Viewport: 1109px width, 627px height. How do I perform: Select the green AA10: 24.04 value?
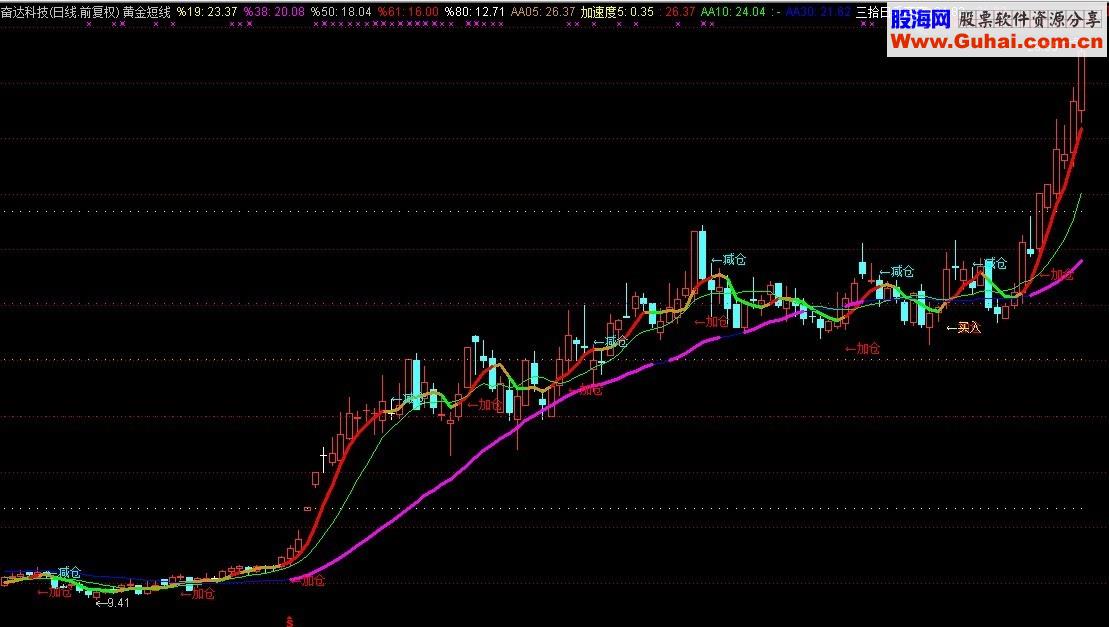pos(733,12)
